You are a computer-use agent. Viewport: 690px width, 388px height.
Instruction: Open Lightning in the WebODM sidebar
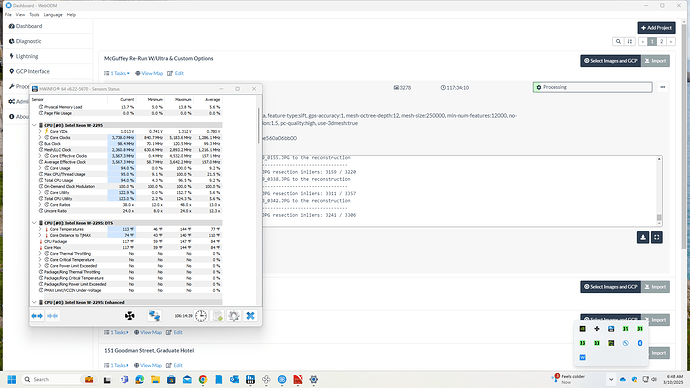24,56
